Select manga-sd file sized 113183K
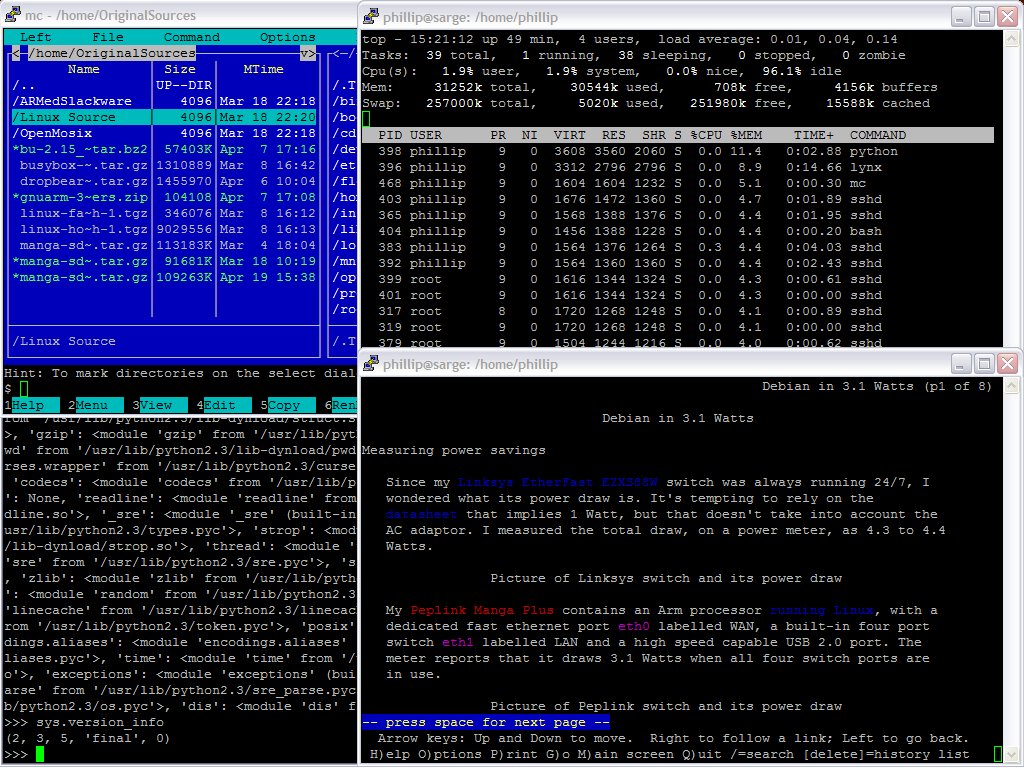The image size is (1024, 768). pos(164,245)
